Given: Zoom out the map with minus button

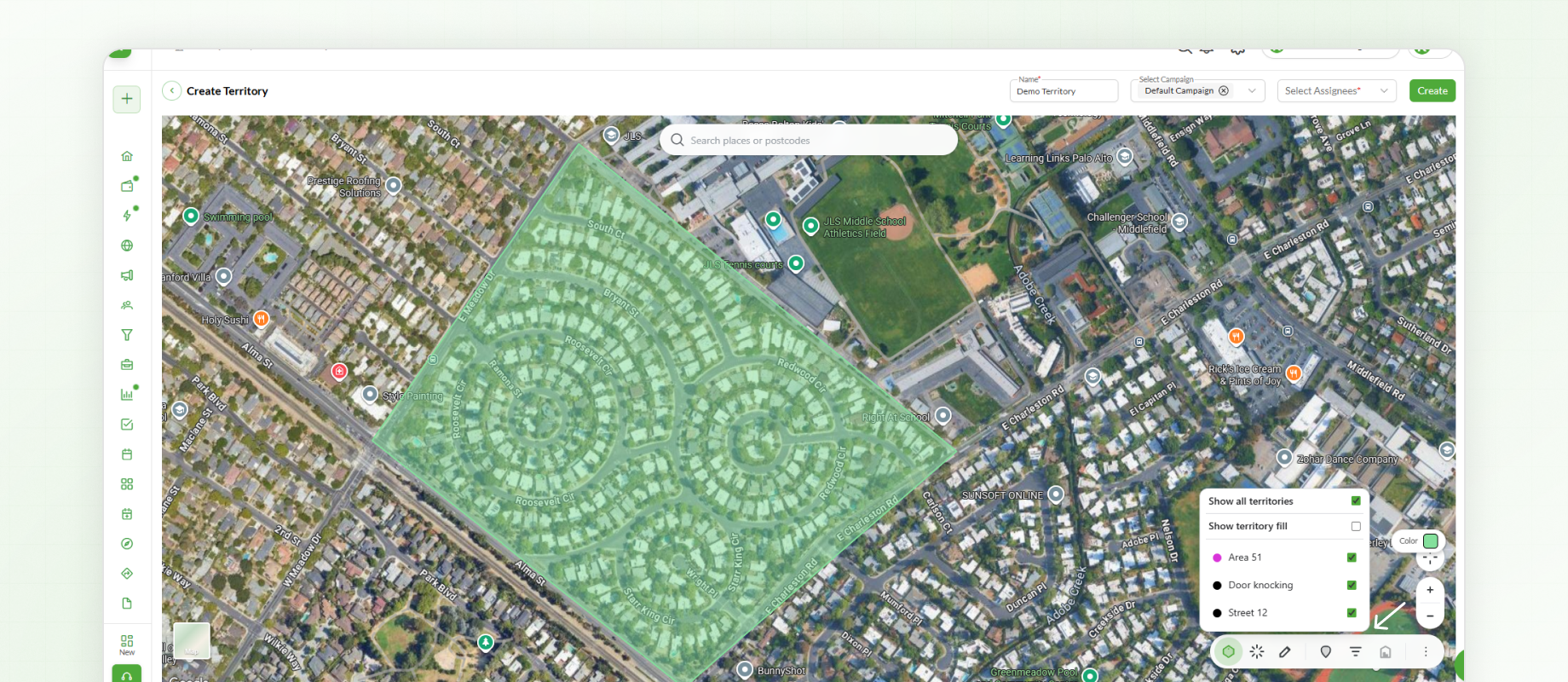Looking at the screenshot, I should [1430, 616].
